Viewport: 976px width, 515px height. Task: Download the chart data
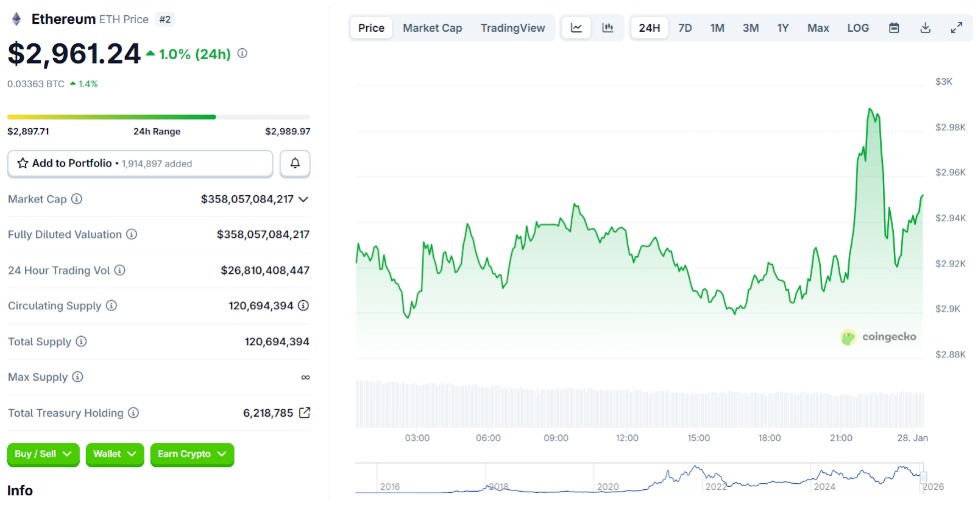pos(925,28)
